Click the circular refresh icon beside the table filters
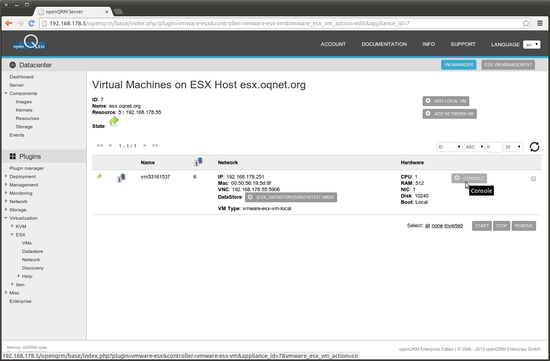550x361 pixels. (x=534, y=147)
